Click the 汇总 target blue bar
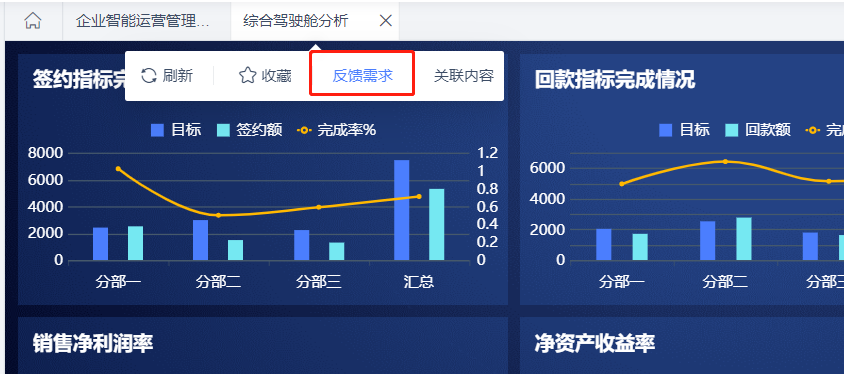Screen dimensions: 844x374 [x=402, y=210]
